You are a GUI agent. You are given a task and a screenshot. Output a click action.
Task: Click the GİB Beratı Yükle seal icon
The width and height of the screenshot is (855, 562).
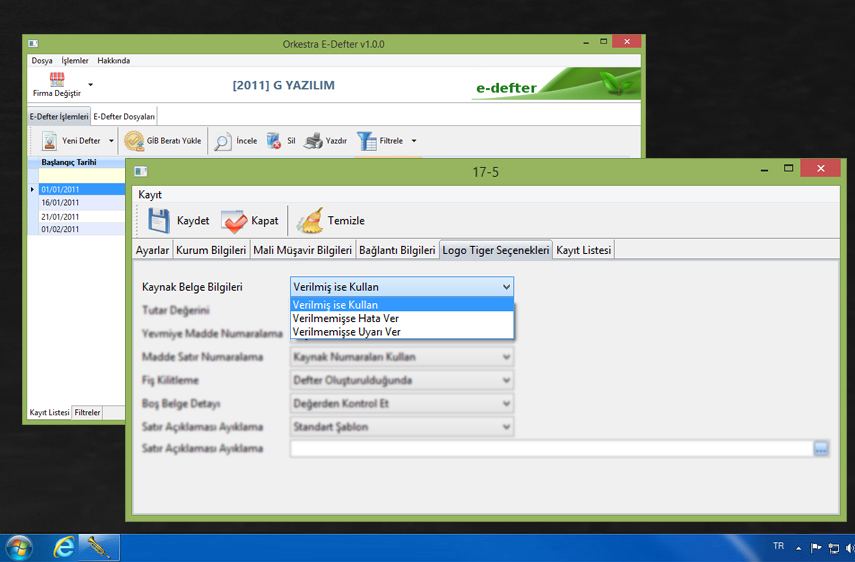coord(134,141)
